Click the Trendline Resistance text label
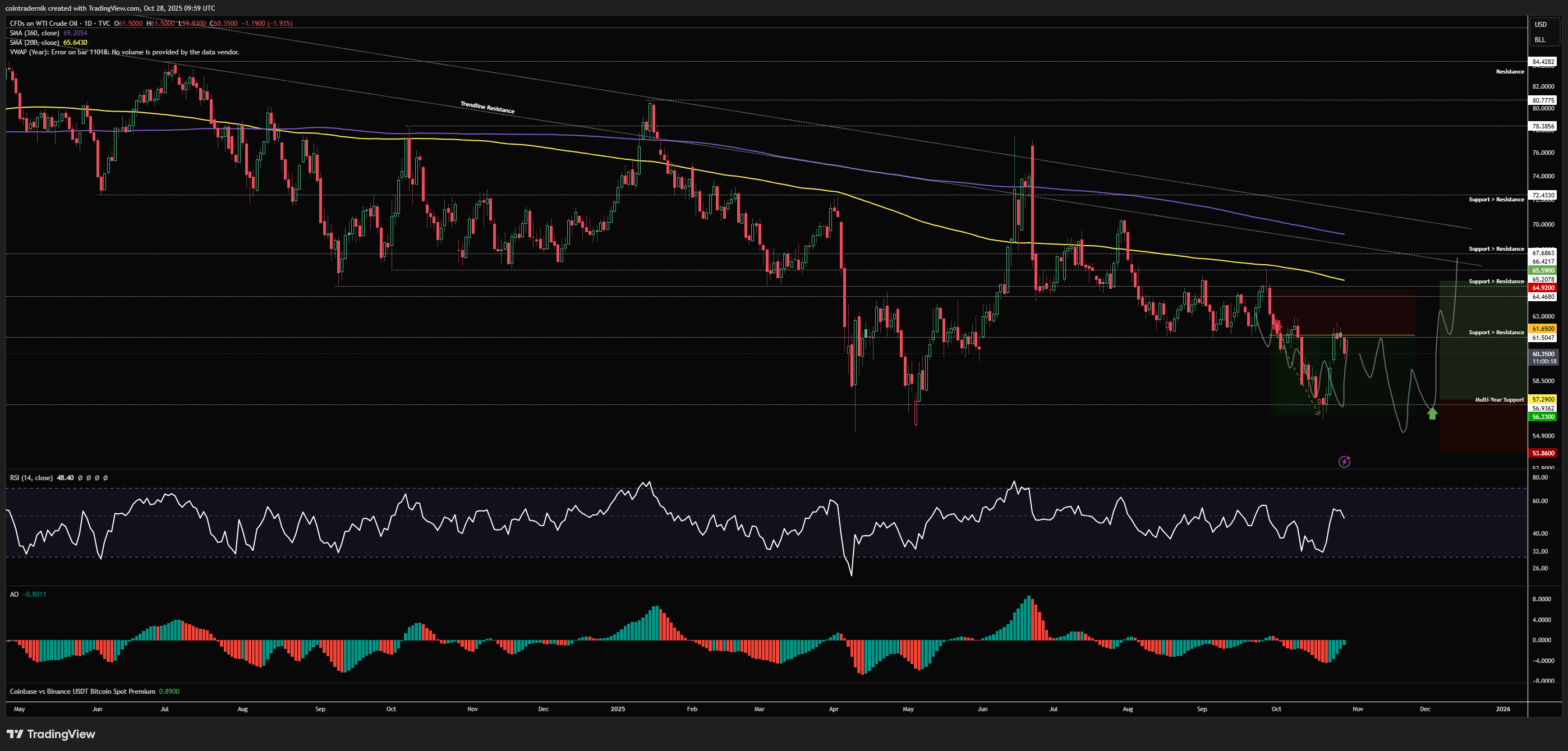The image size is (1568, 751). tap(487, 108)
